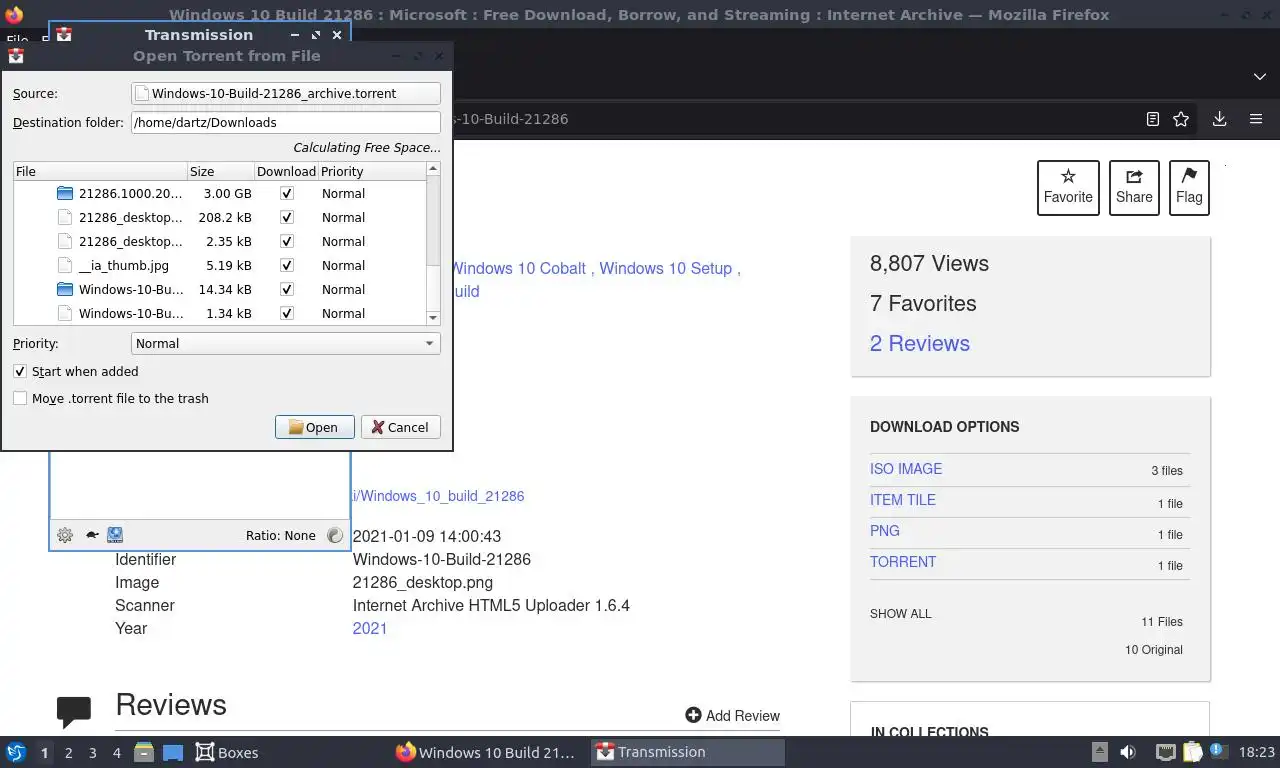Open file manager from taskbar
The image size is (1280, 768).
[x=144, y=752]
